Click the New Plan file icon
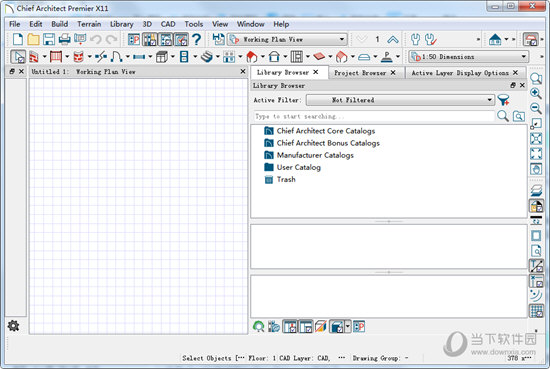 (x=18, y=39)
